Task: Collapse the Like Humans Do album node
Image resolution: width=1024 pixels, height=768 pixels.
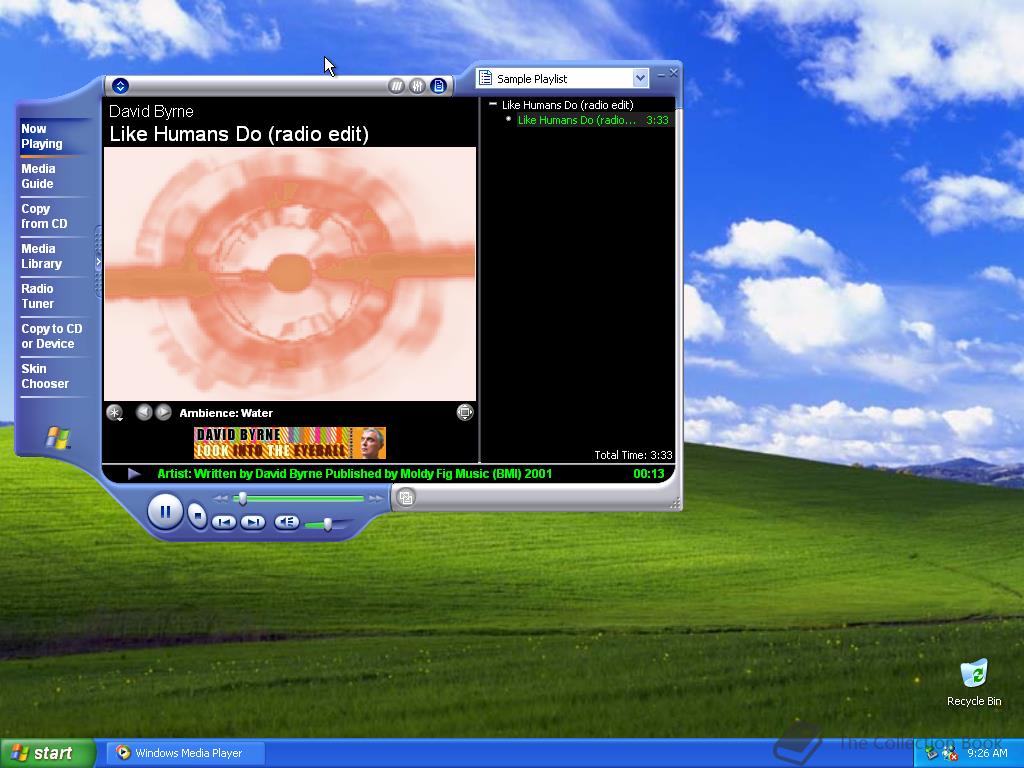Action: 493,104
